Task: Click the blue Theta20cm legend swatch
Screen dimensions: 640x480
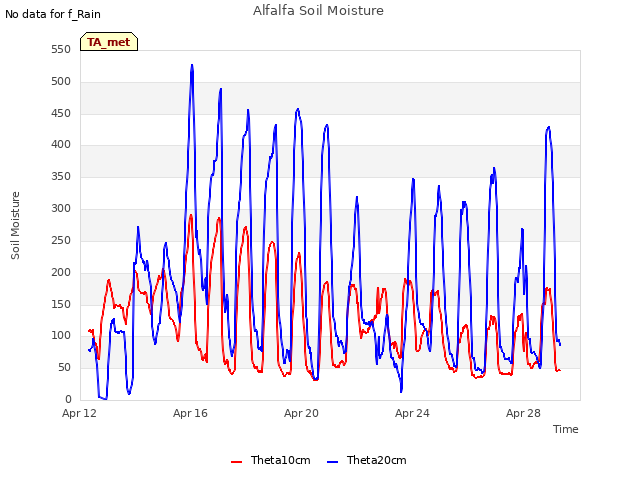Action: [x=332, y=462]
